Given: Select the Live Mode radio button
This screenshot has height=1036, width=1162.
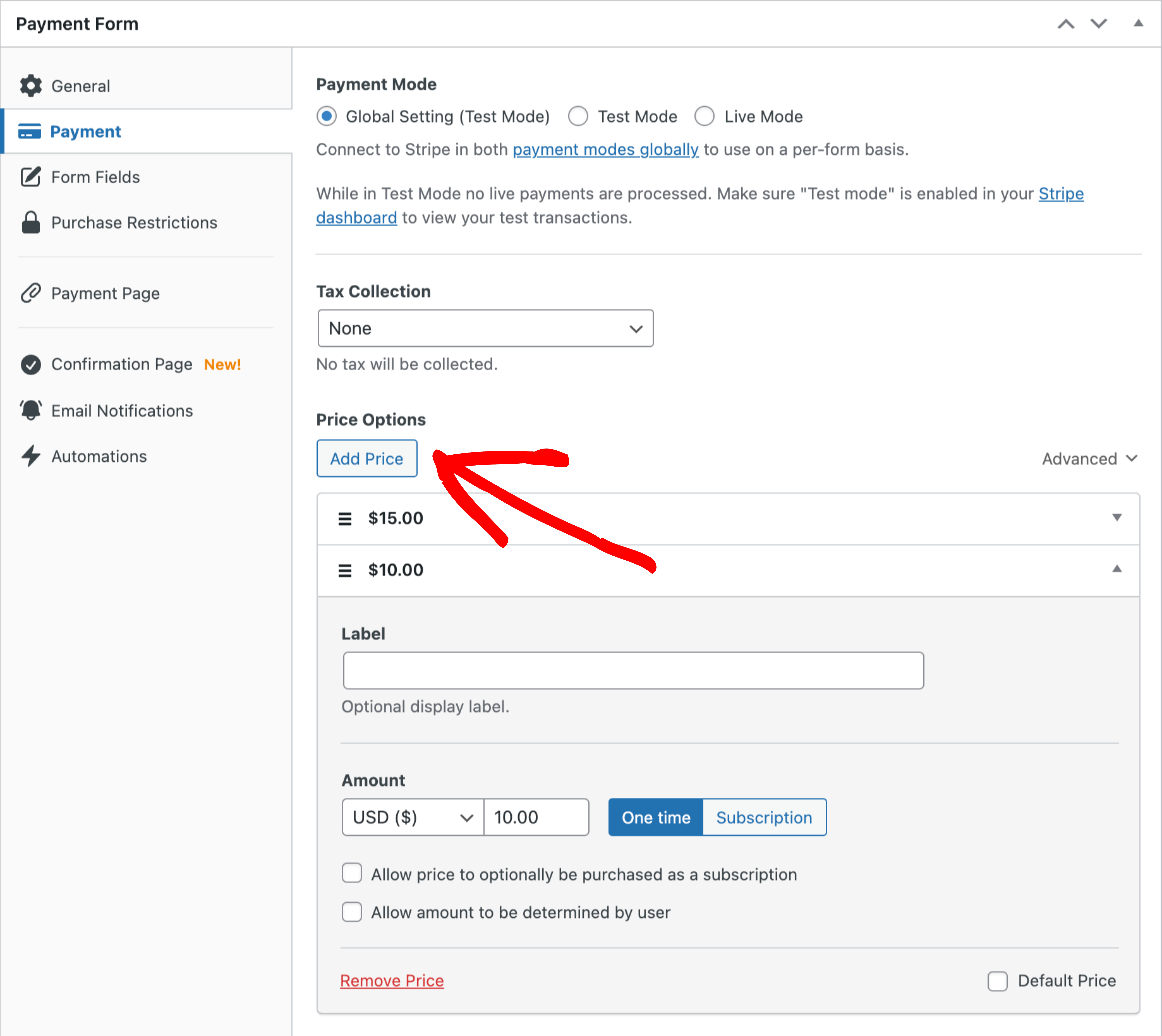Looking at the screenshot, I should tap(704, 116).
